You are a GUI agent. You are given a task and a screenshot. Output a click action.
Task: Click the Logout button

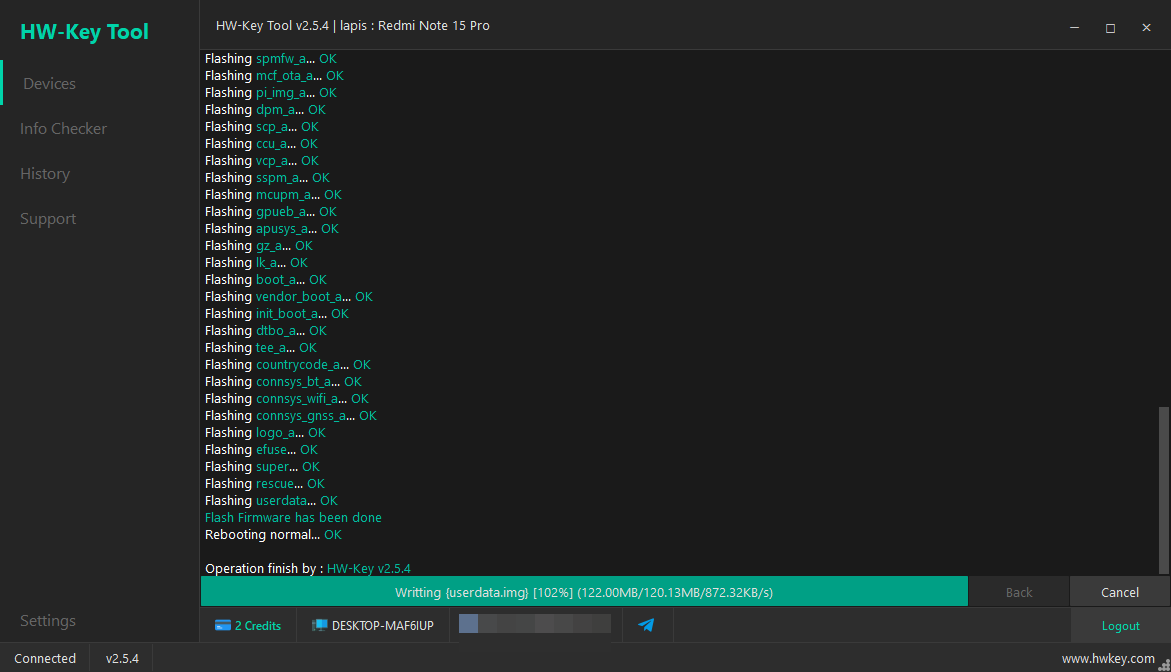[1120, 626]
